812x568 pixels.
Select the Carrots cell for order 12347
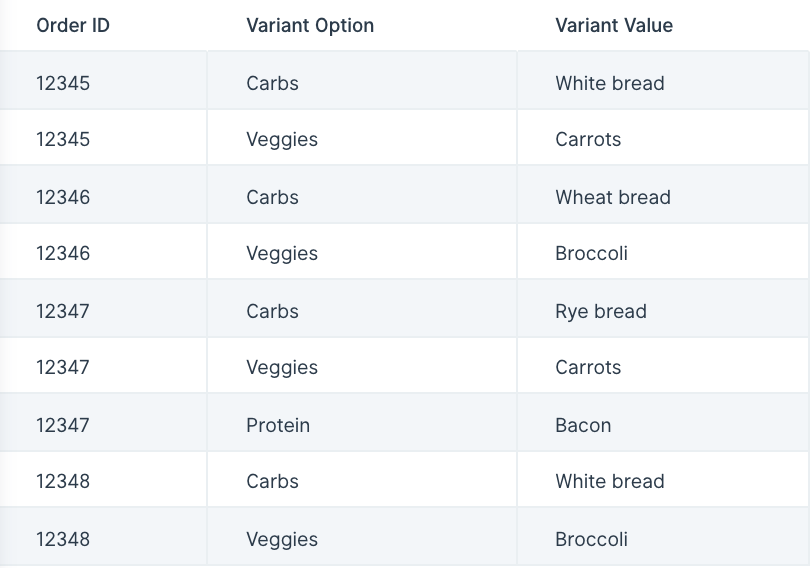coord(663,365)
